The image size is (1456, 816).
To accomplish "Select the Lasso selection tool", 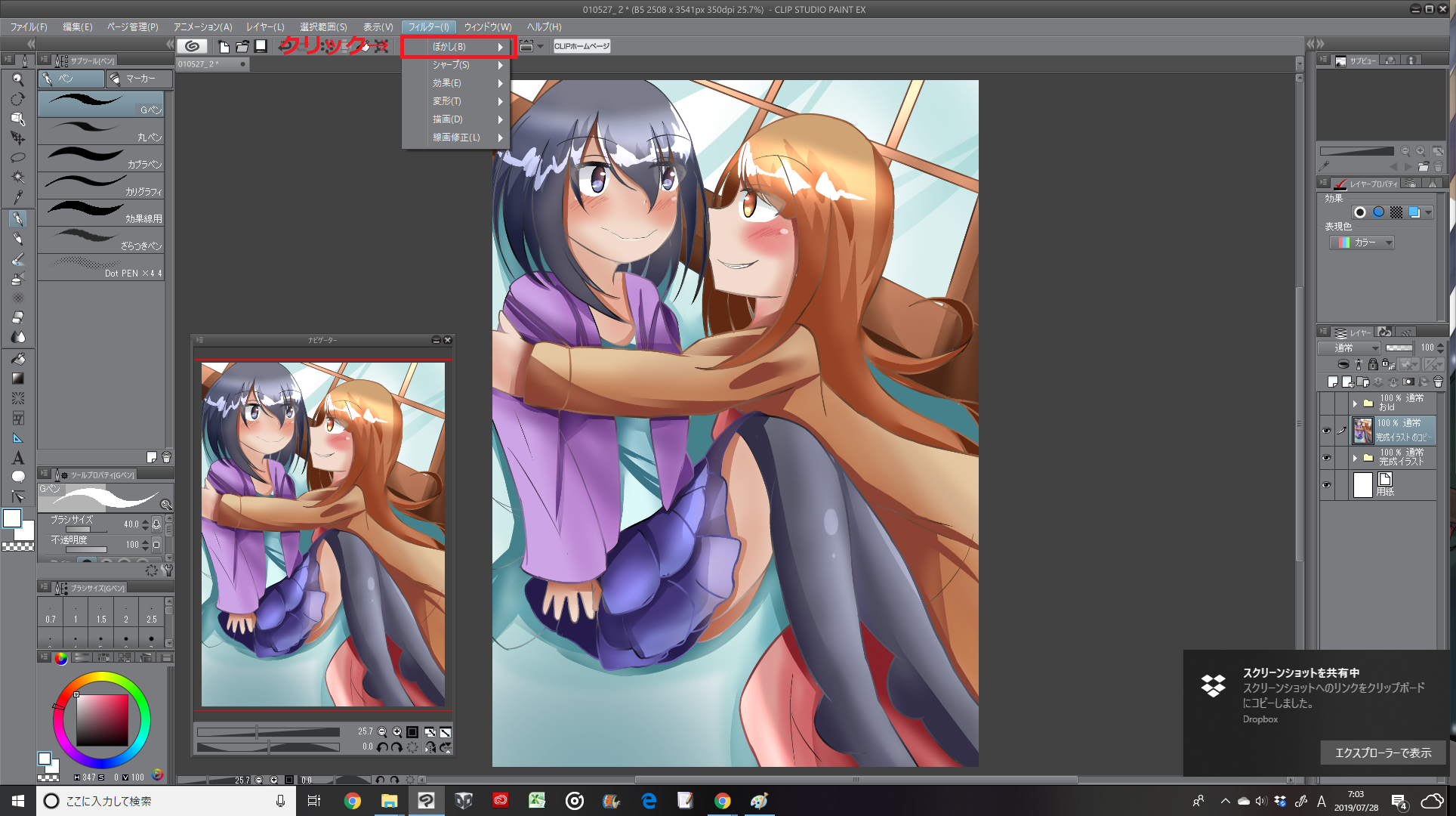I will coord(18,158).
